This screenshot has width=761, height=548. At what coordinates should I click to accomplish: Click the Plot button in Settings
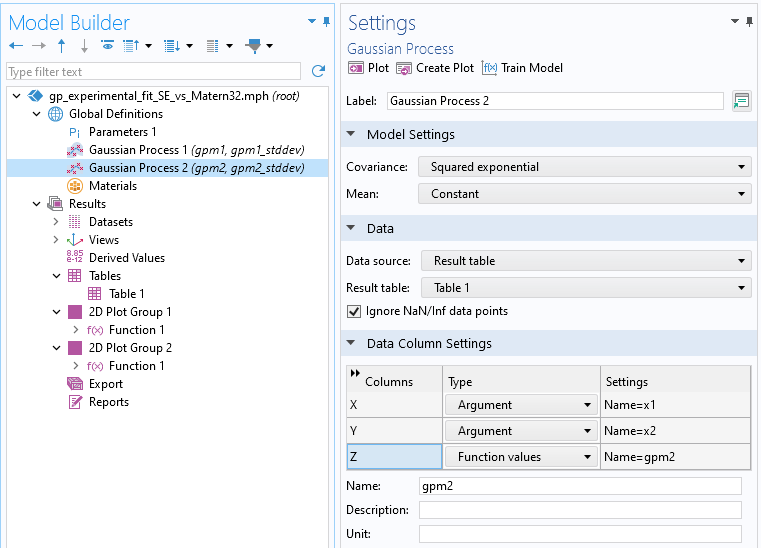pos(368,68)
